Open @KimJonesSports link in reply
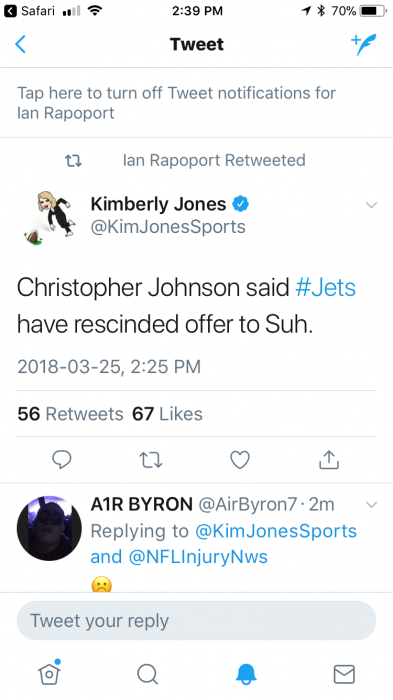The width and height of the screenshot is (393, 700). point(276,531)
